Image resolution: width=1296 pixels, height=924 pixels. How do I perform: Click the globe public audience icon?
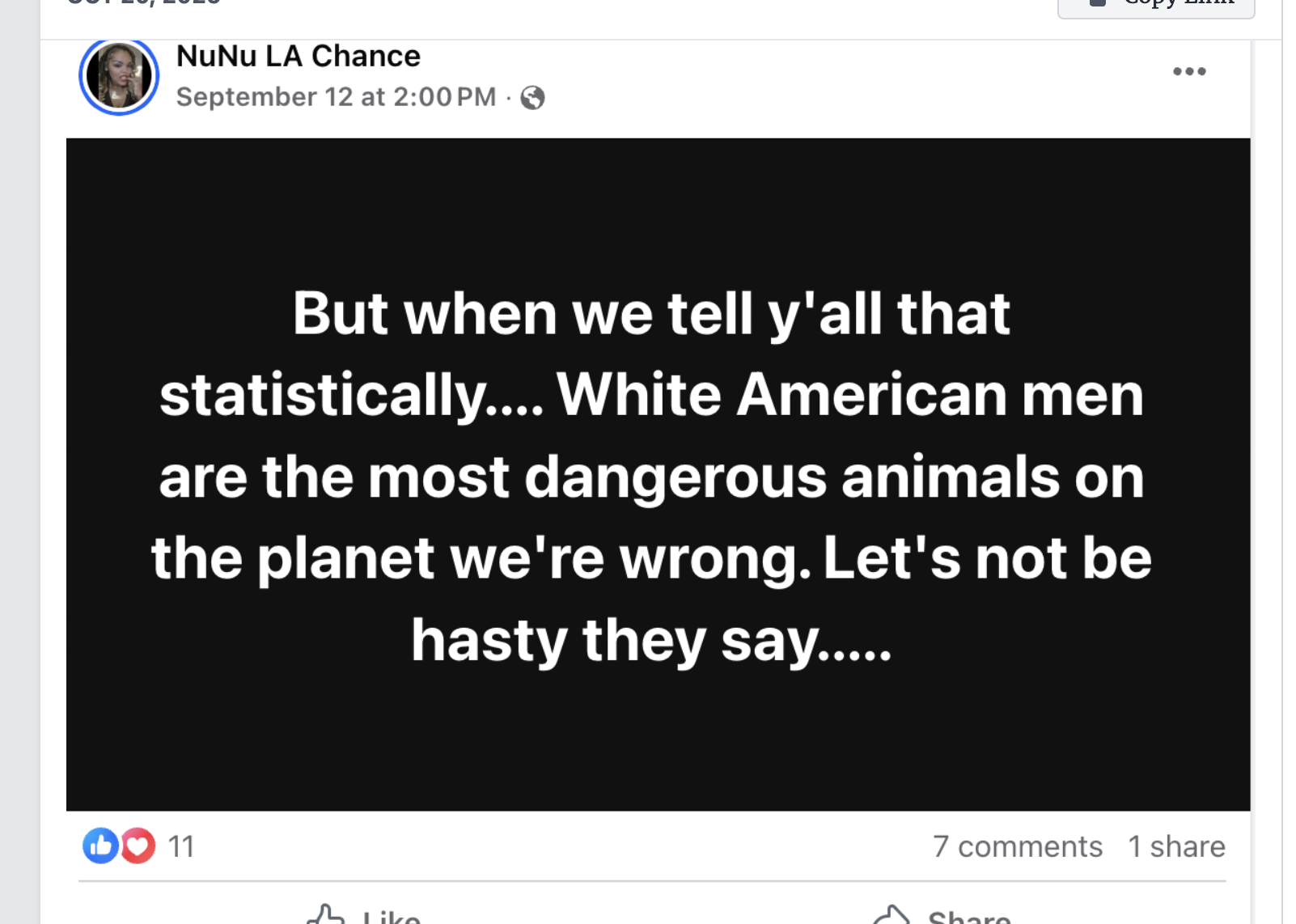532,98
